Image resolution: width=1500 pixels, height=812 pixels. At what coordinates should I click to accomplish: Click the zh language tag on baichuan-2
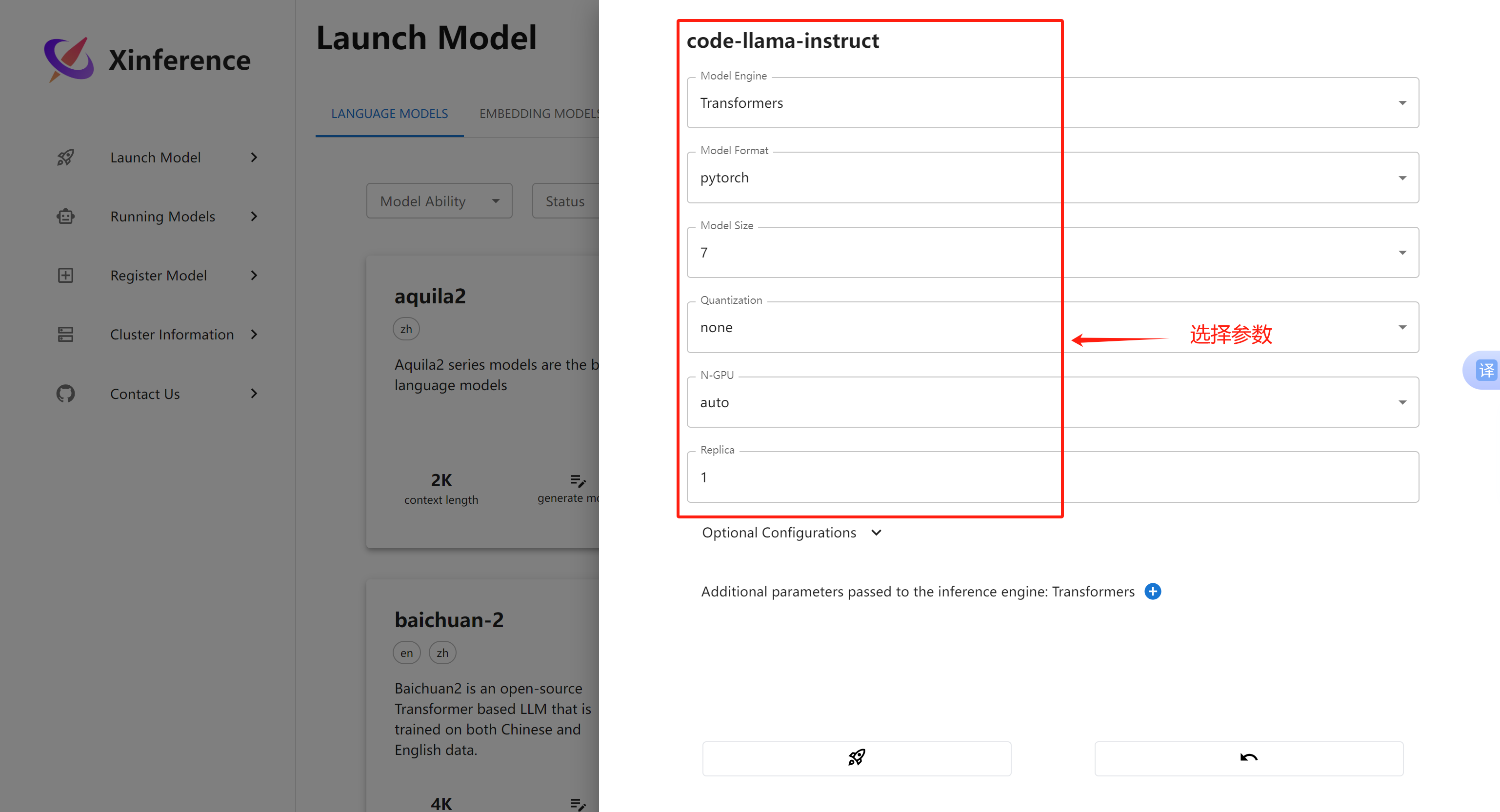(x=442, y=653)
